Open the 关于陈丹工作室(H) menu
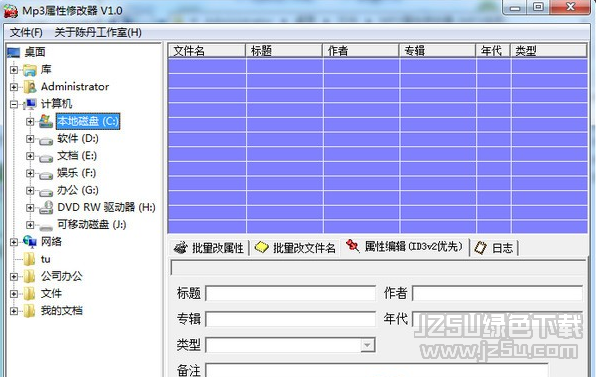The height and width of the screenshot is (377, 596). coord(98,33)
